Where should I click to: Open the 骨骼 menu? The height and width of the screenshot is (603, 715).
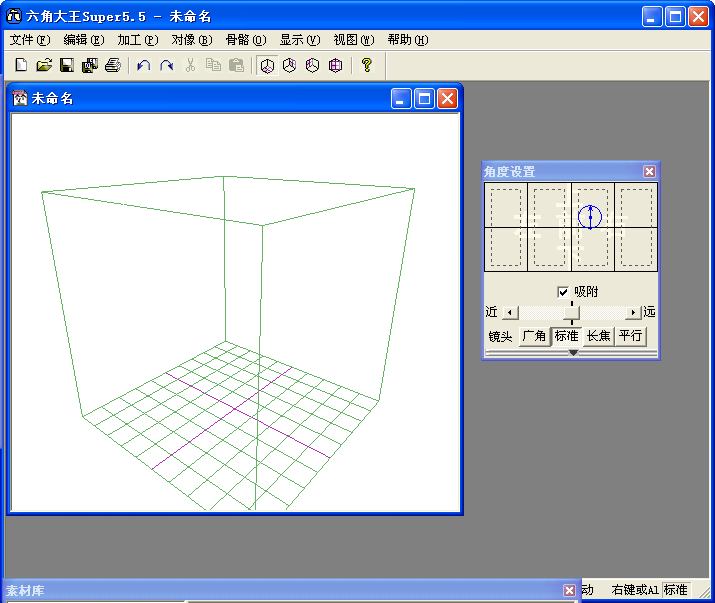pos(245,40)
